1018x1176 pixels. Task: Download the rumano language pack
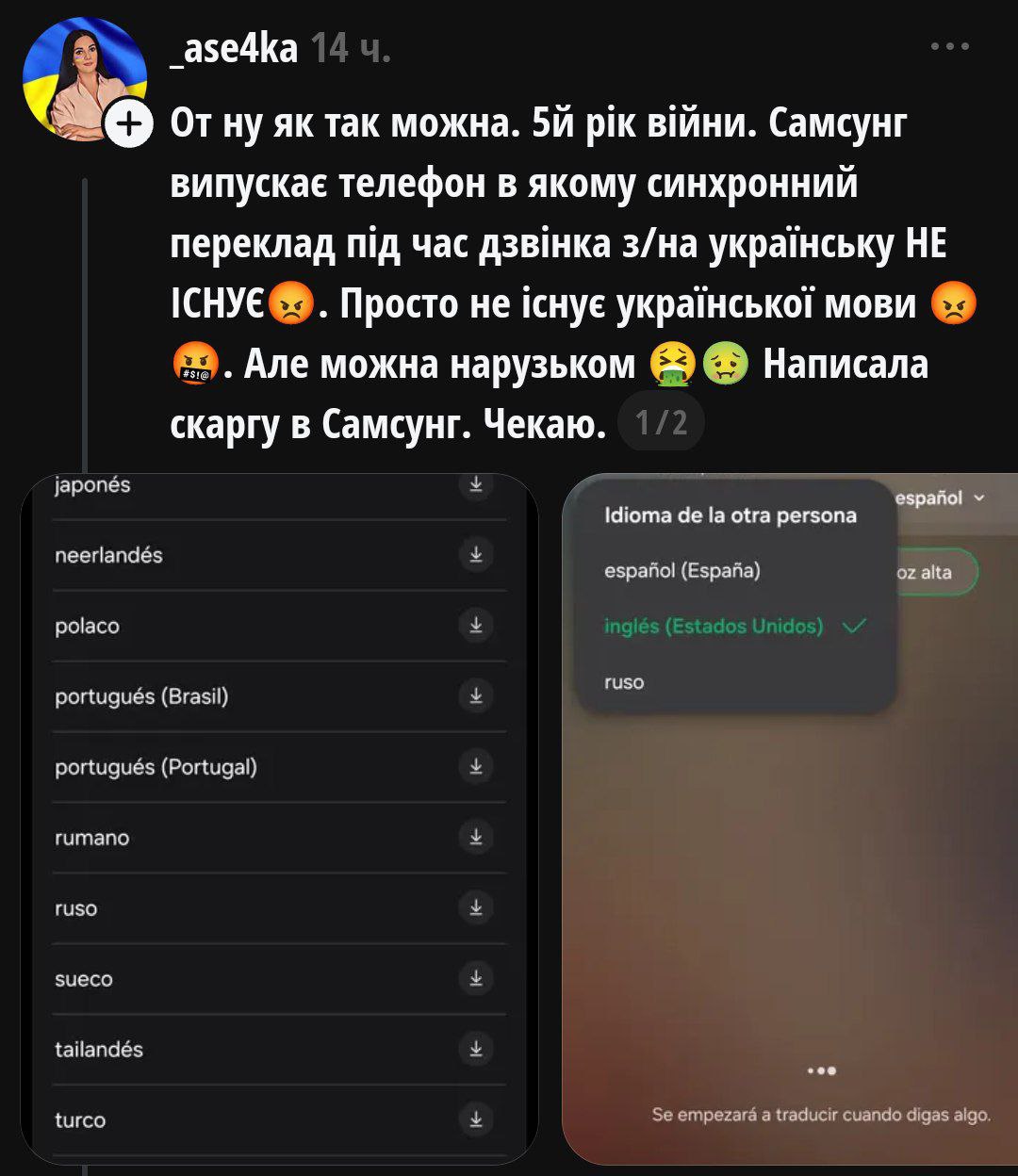(x=476, y=837)
